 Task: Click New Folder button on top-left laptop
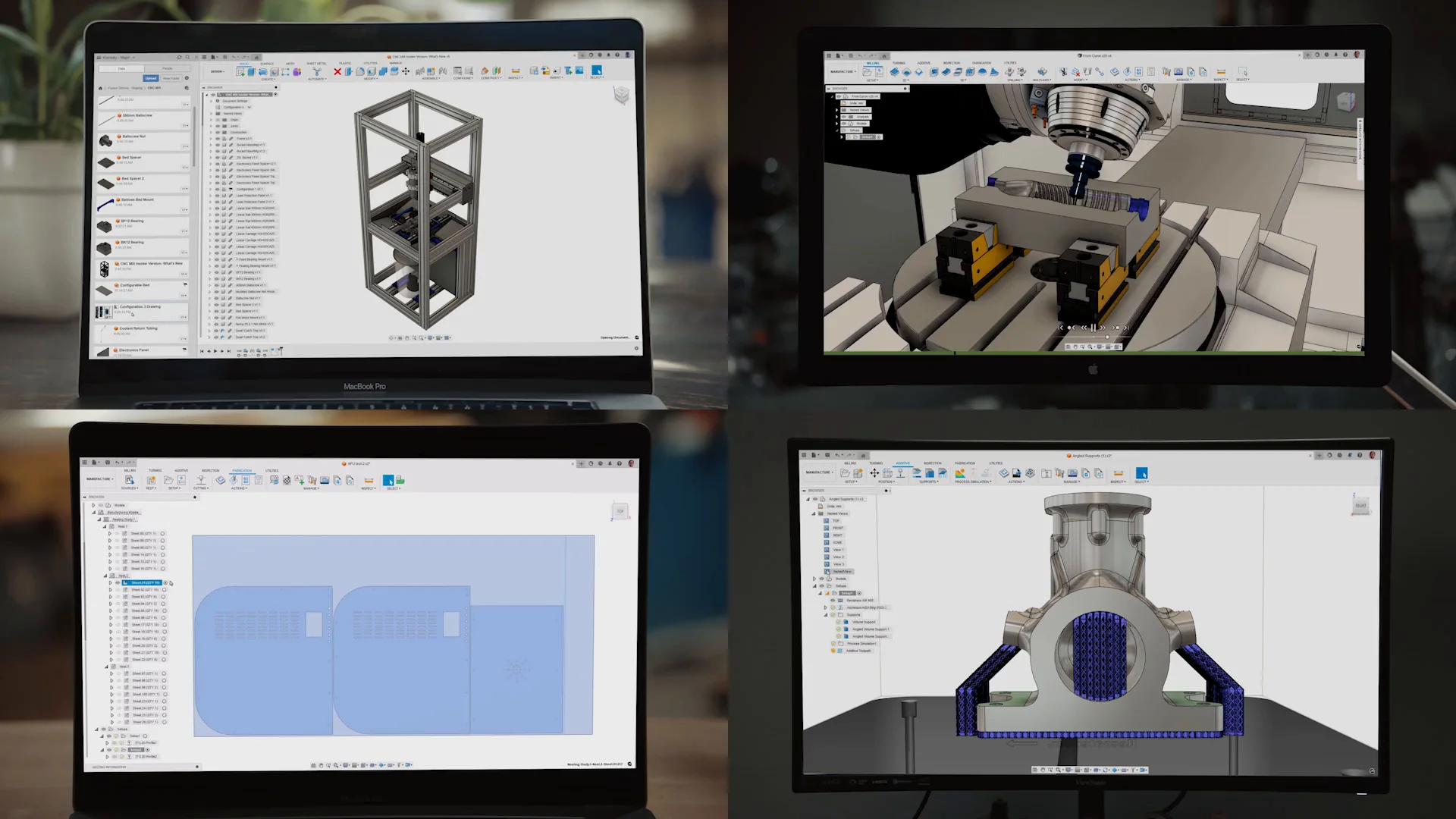pyautogui.click(x=171, y=78)
